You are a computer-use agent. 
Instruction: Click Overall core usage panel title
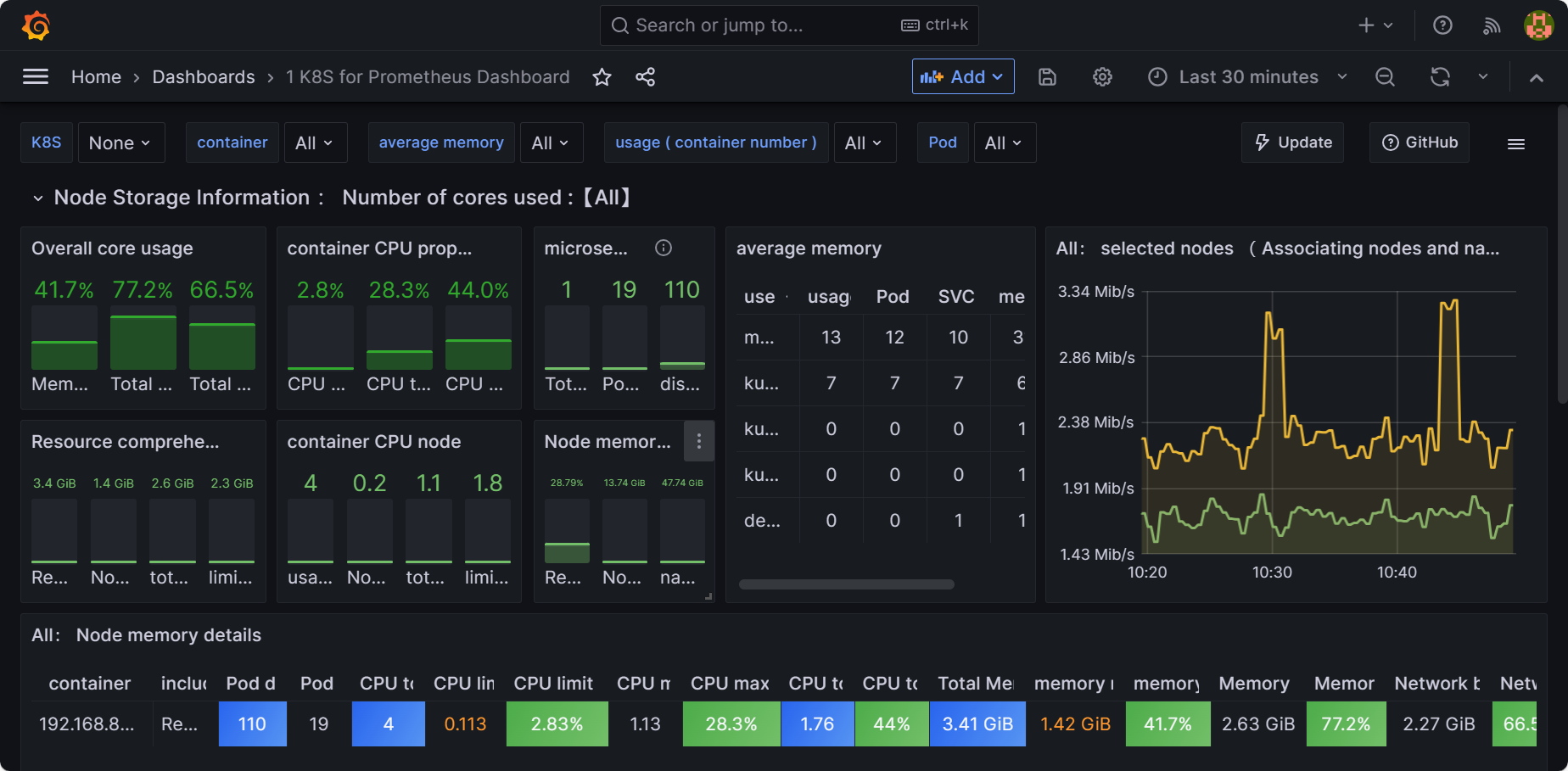click(x=112, y=249)
